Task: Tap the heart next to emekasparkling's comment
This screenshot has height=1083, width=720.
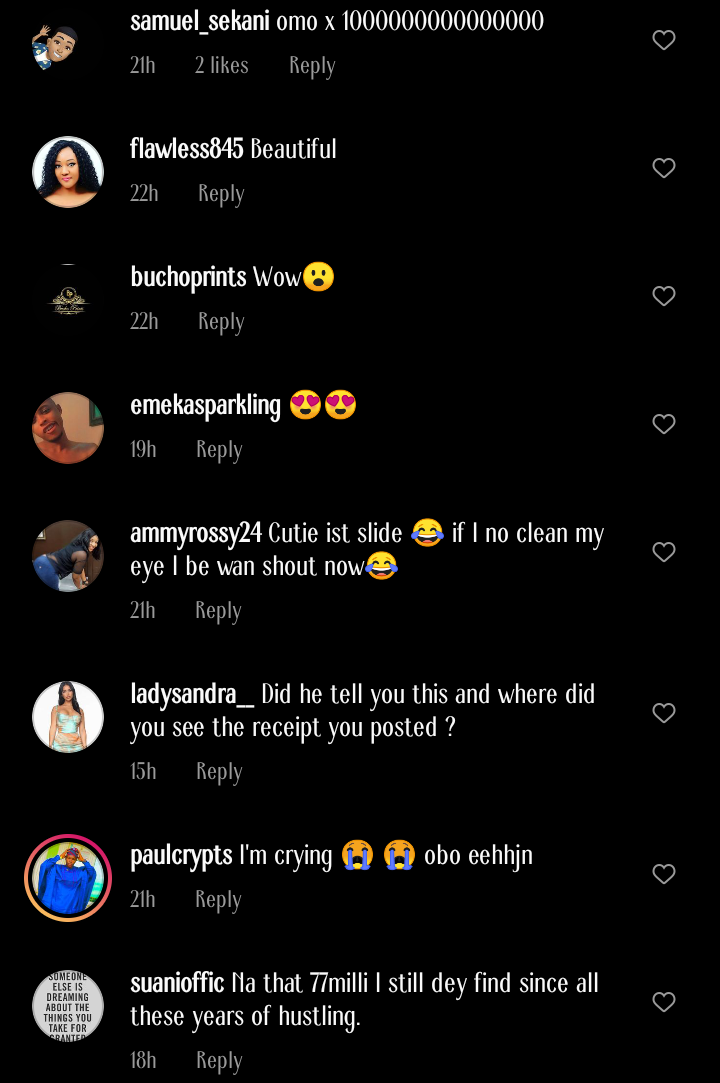Action: click(664, 424)
